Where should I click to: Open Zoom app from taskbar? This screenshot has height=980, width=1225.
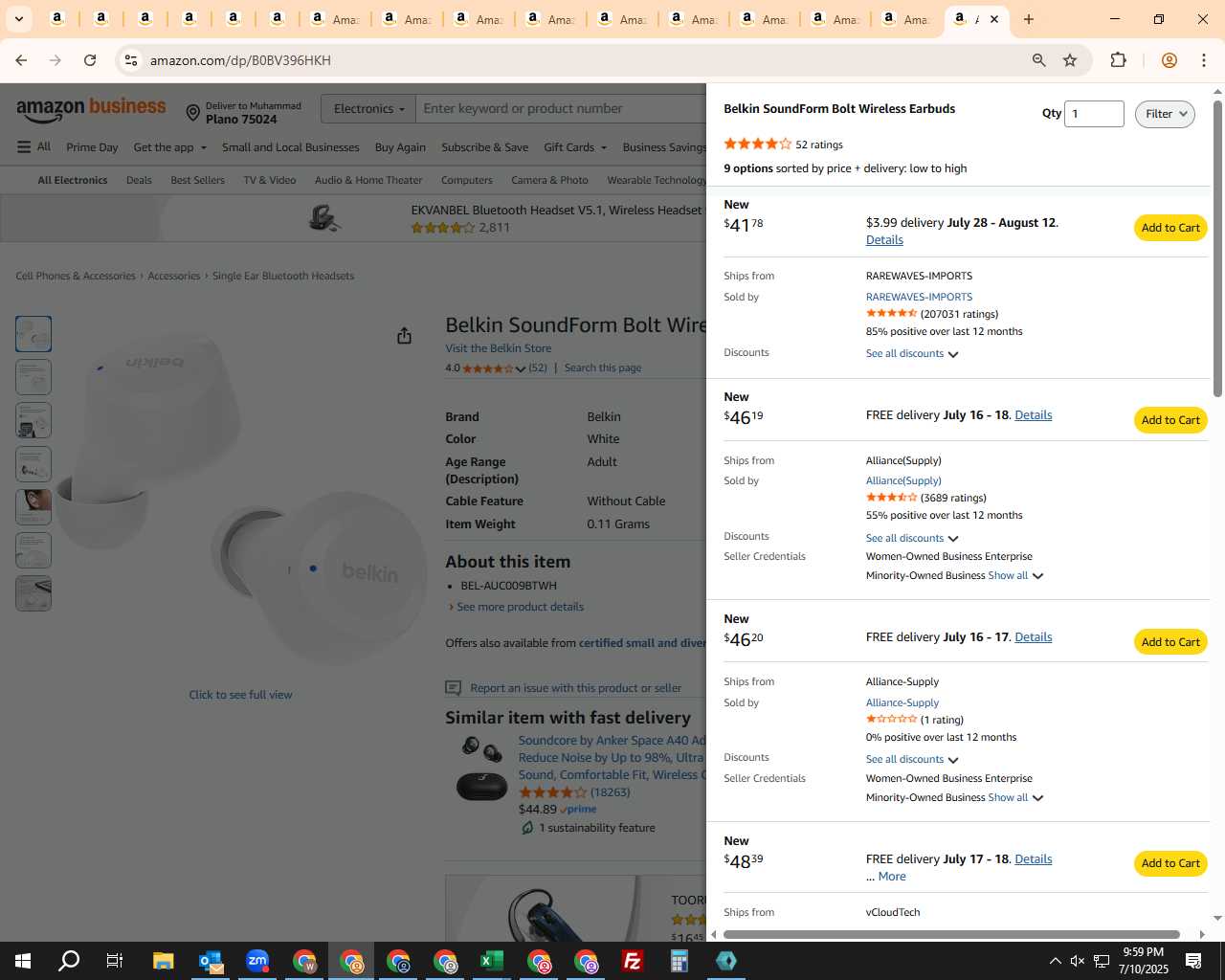click(257, 961)
